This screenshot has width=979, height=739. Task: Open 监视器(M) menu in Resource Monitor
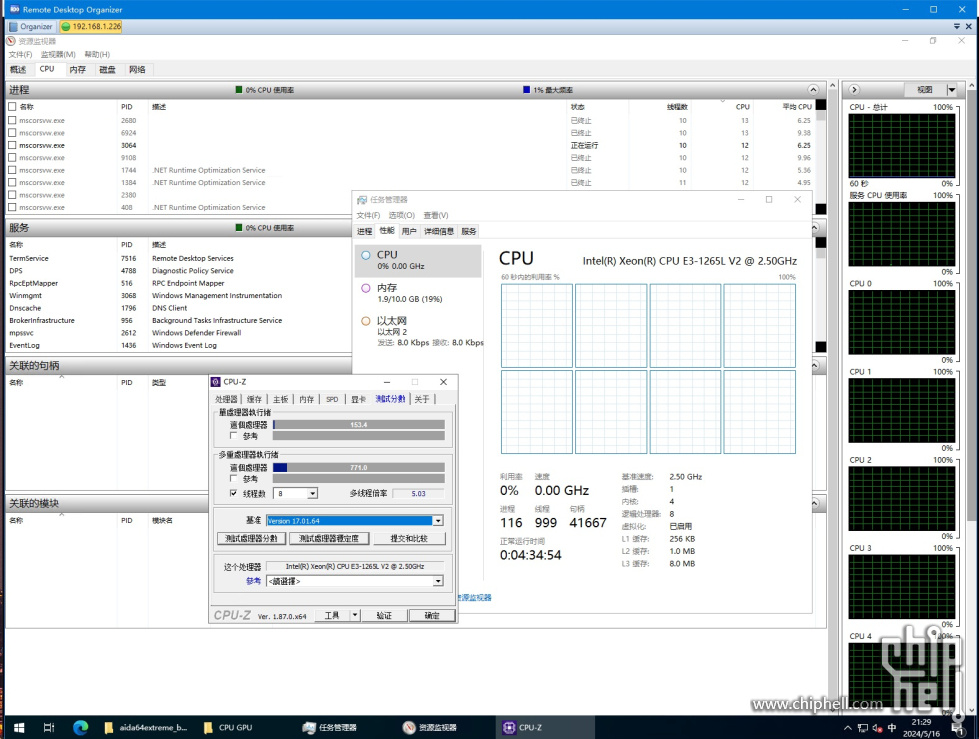click(58, 54)
